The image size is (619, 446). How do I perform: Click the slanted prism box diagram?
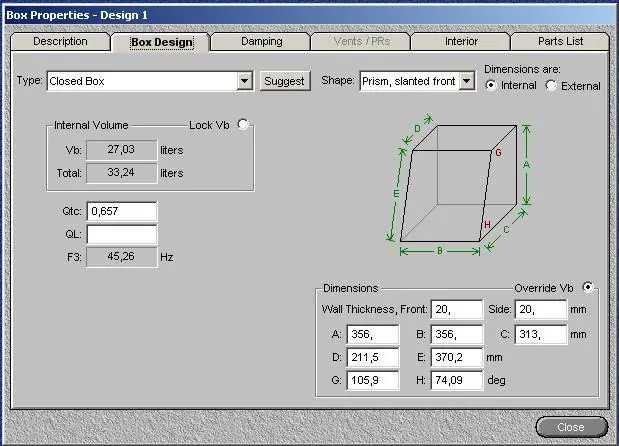[459, 186]
